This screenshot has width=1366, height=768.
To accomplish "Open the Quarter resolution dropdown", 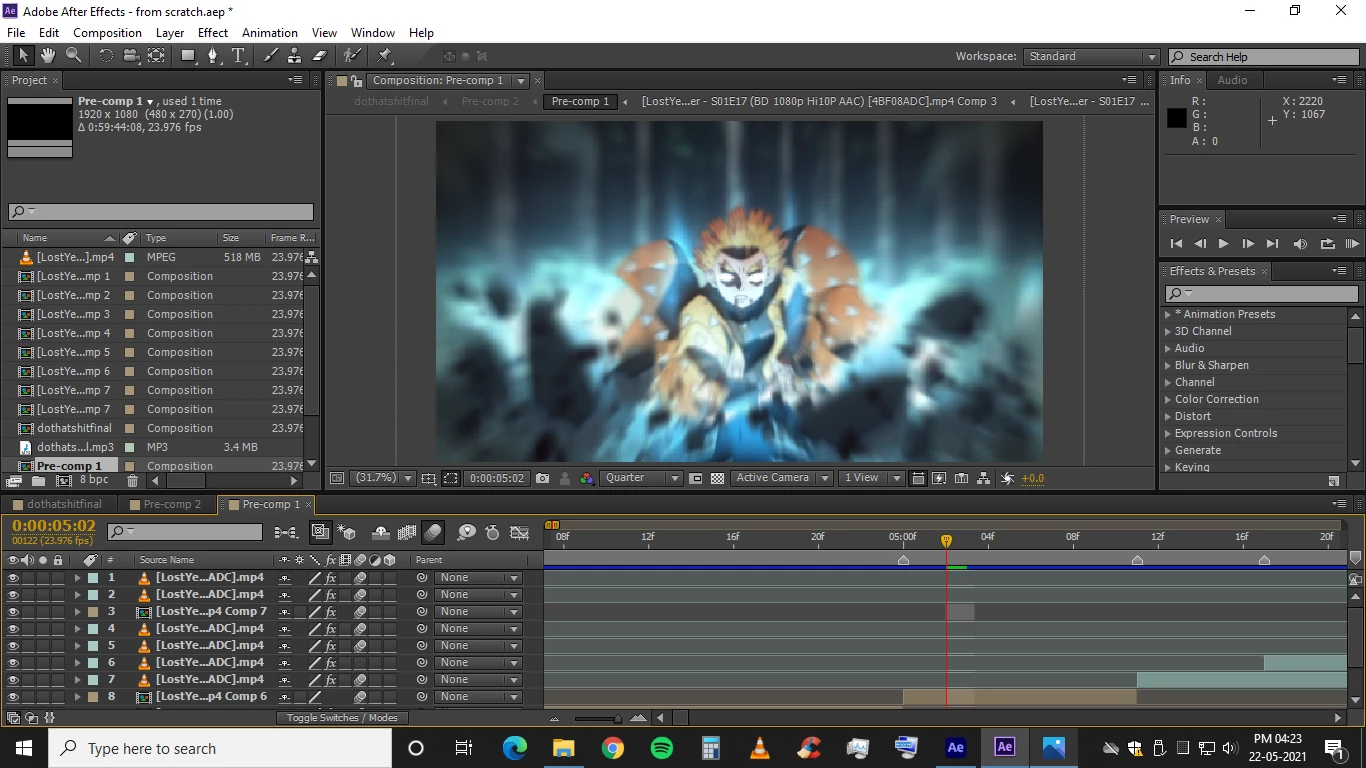I will 641,478.
